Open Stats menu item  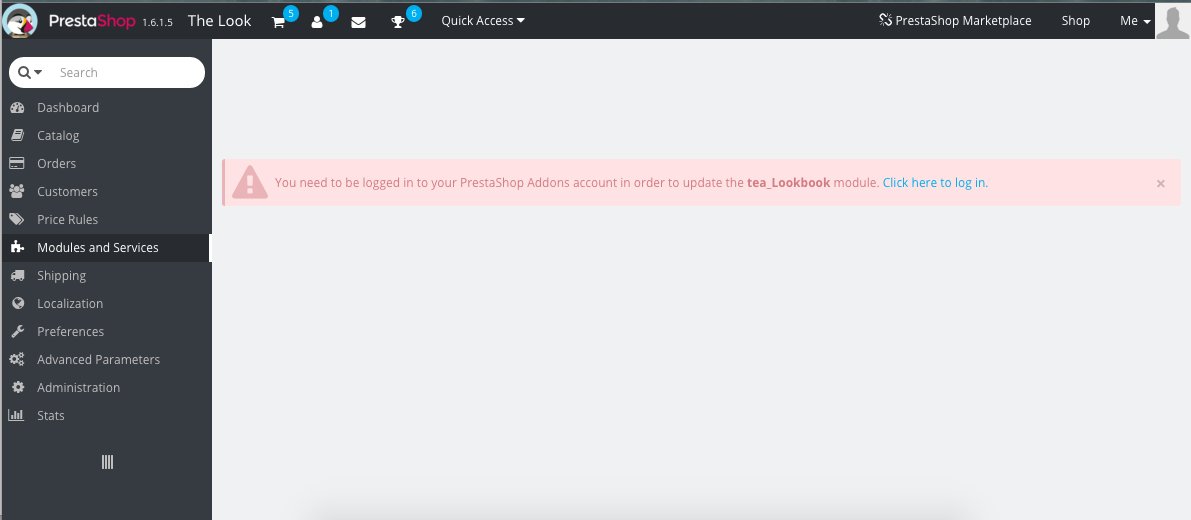tap(106, 415)
